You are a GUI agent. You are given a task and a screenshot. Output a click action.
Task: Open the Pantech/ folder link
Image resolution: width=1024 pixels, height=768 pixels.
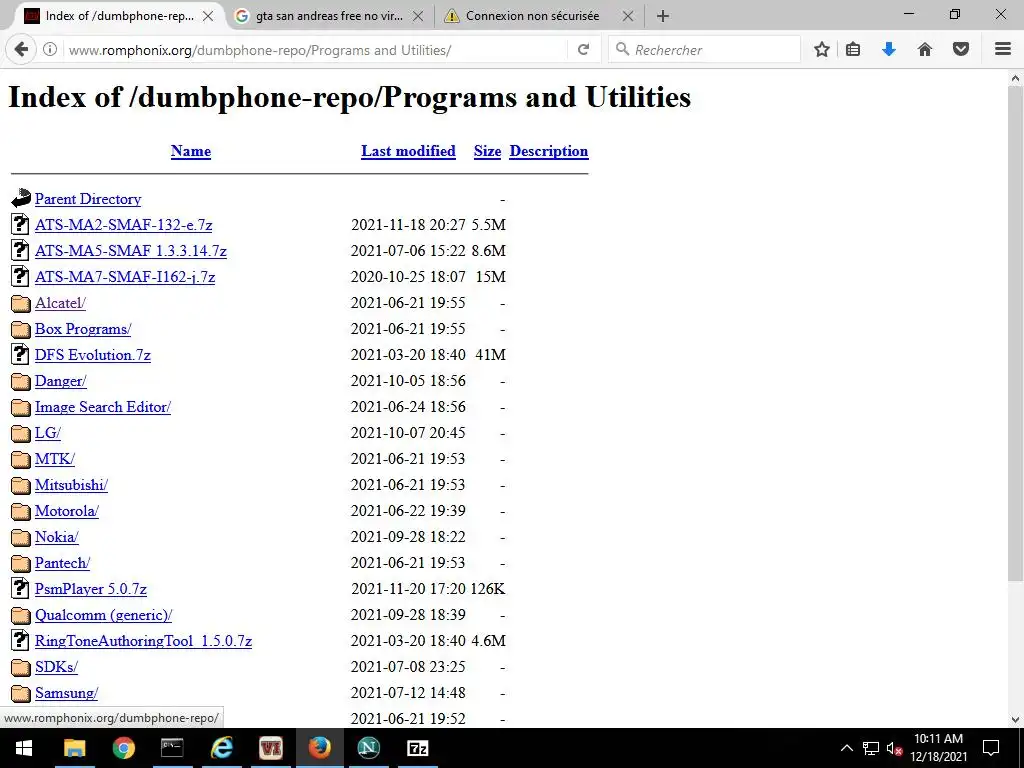coord(62,563)
